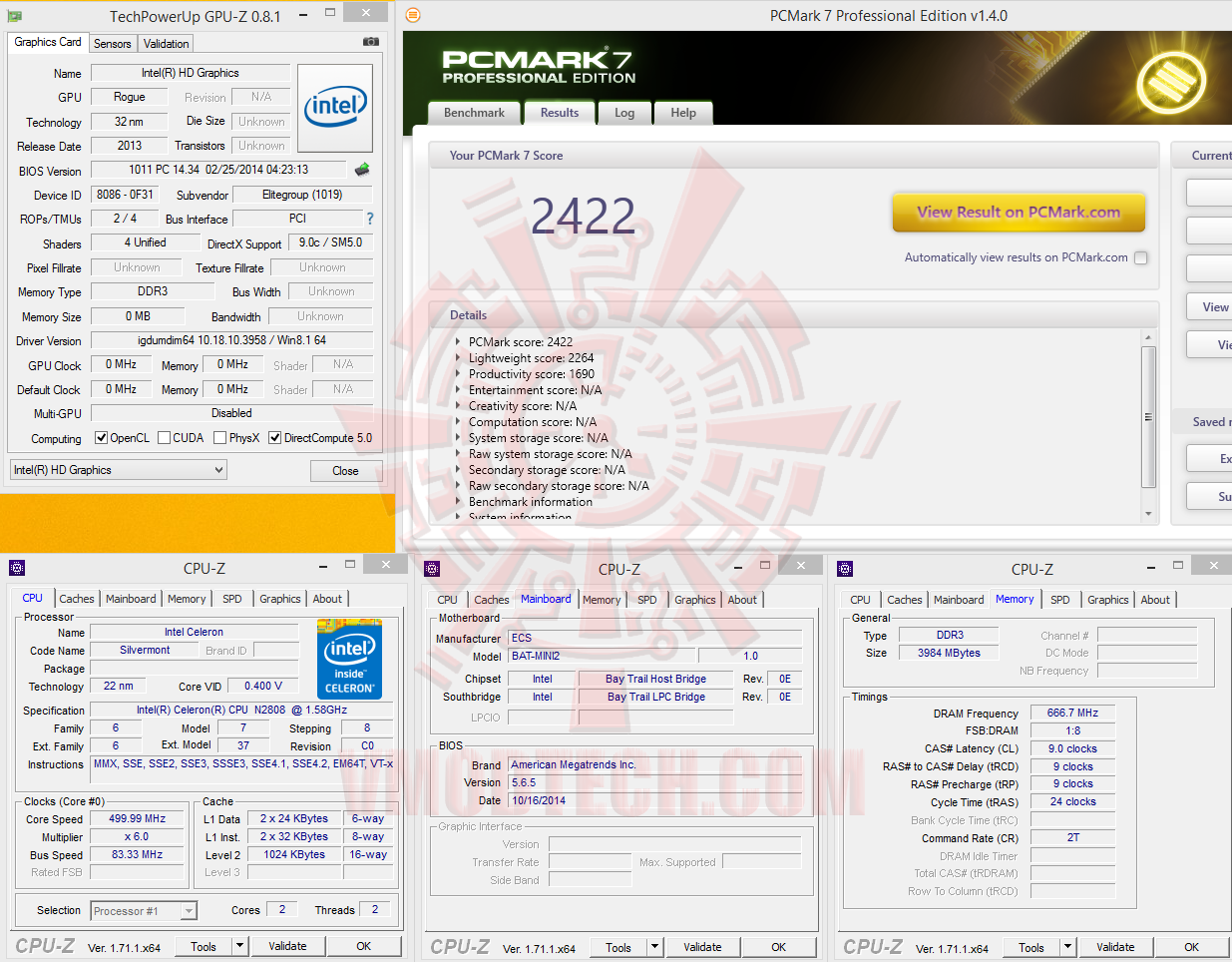The width and height of the screenshot is (1232, 962).
Task: Click the Intel logo in GPU-Z
Action: (x=335, y=108)
